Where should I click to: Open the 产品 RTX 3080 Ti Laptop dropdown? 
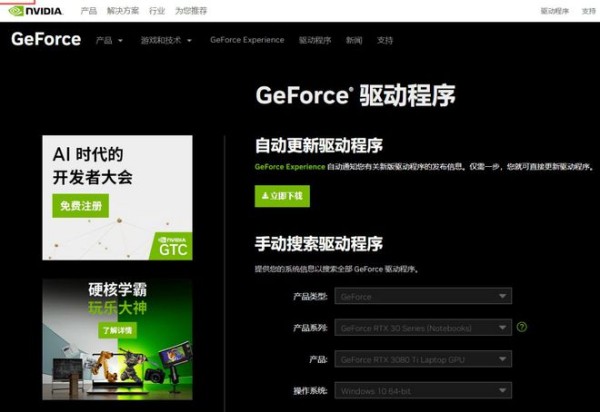click(424, 359)
